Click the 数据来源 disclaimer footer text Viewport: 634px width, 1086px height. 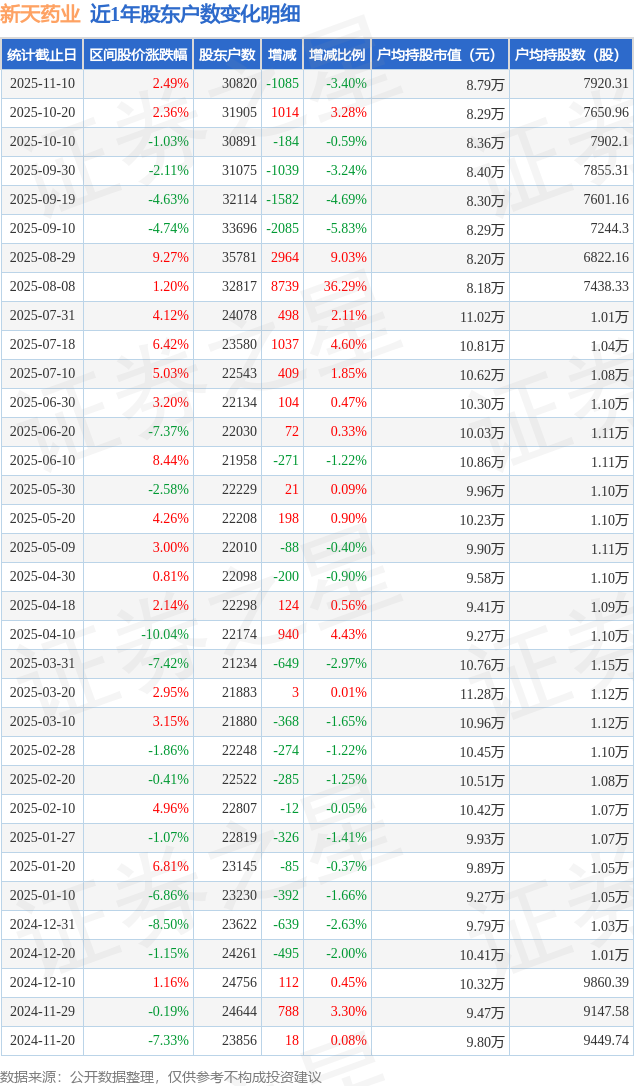(x=160, y=1076)
